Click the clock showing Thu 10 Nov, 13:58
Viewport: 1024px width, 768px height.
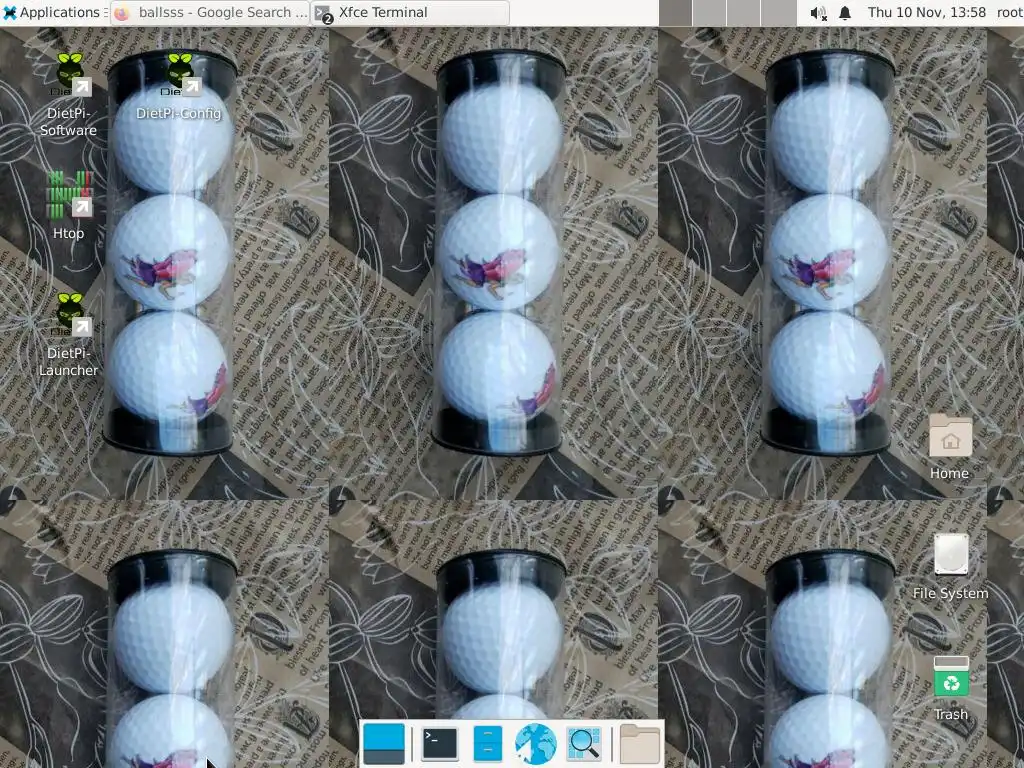[927, 12]
